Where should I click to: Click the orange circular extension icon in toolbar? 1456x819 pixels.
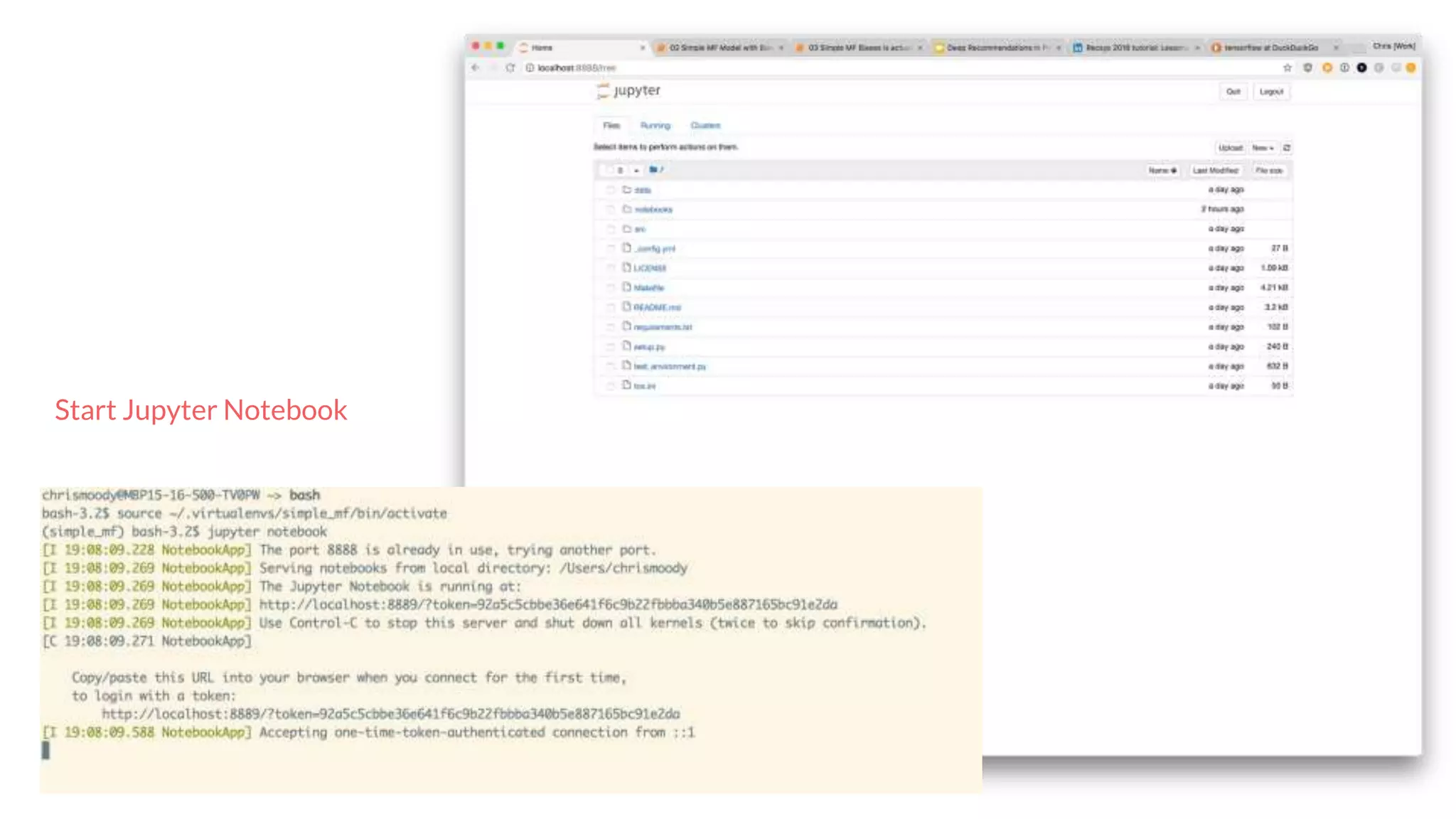[1327, 68]
